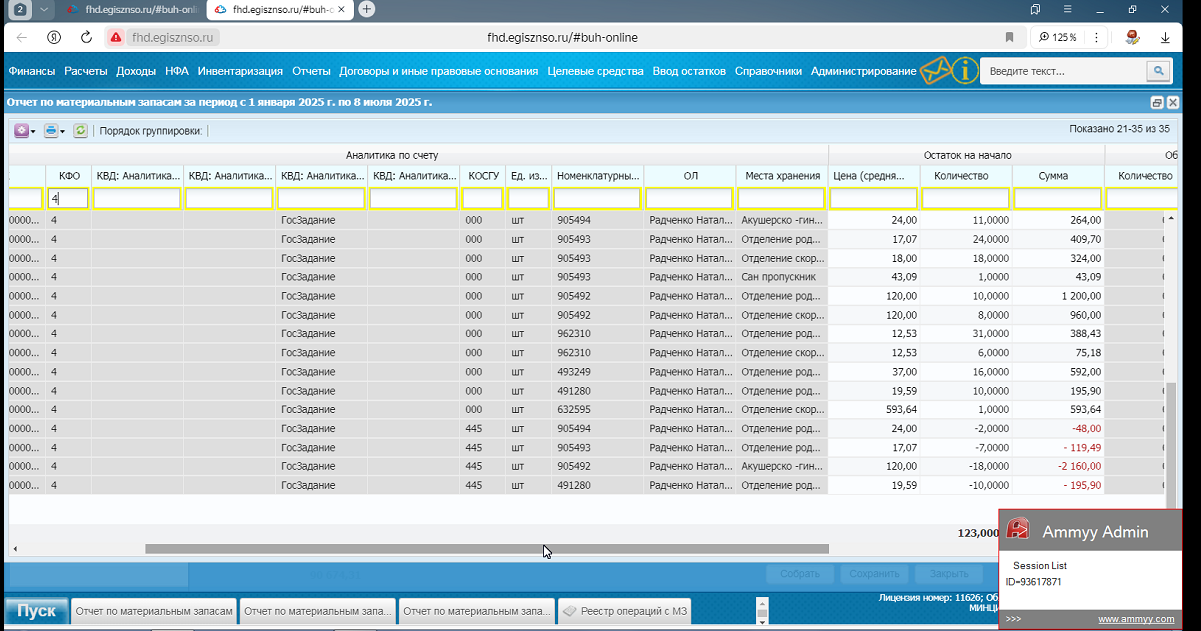Select the Сан пропускник storage cell
The image size is (1201, 631).
[782, 277]
